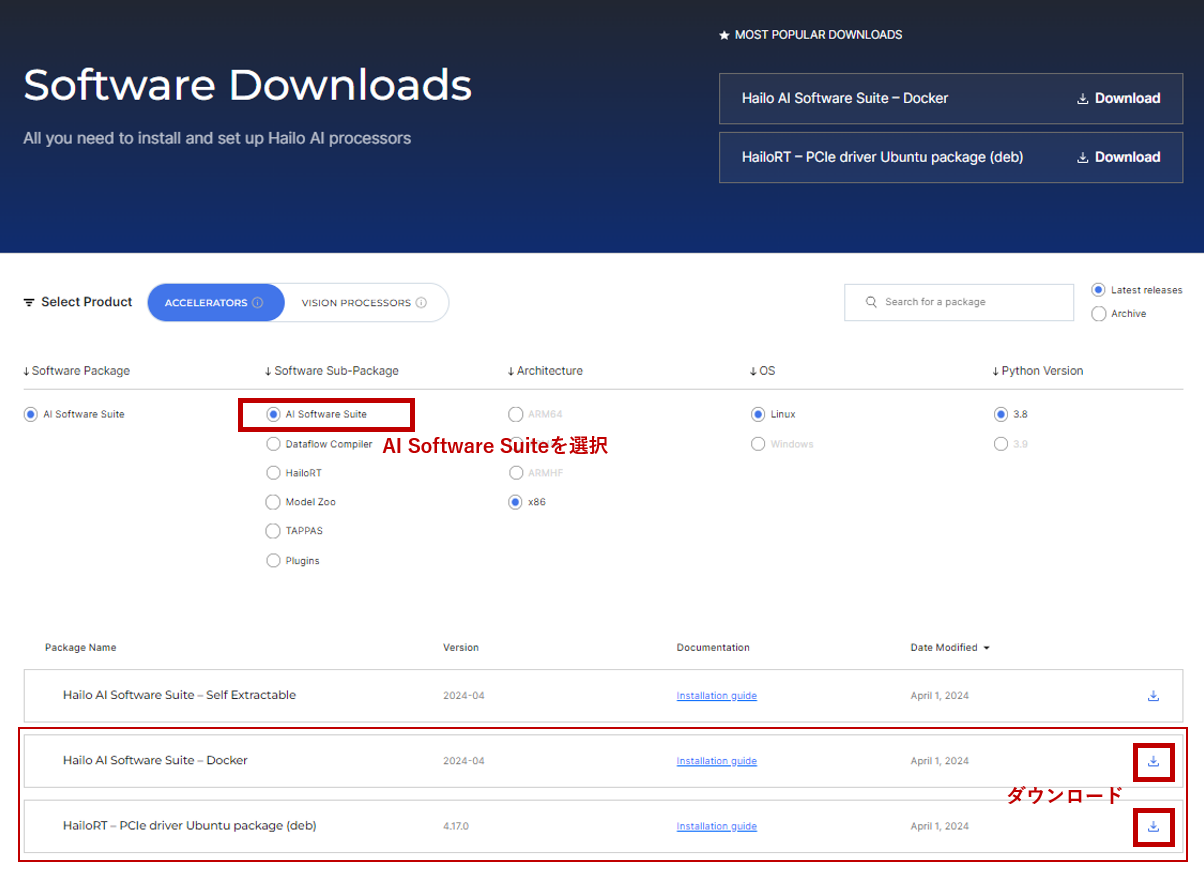1204x872 pixels.
Task: Select the ACCELERATORS product tab
Action: (x=216, y=303)
